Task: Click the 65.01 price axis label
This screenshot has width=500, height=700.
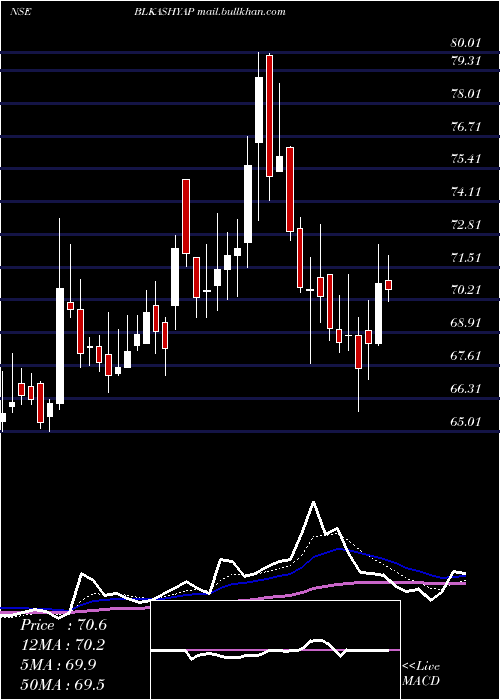Action: [466, 421]
